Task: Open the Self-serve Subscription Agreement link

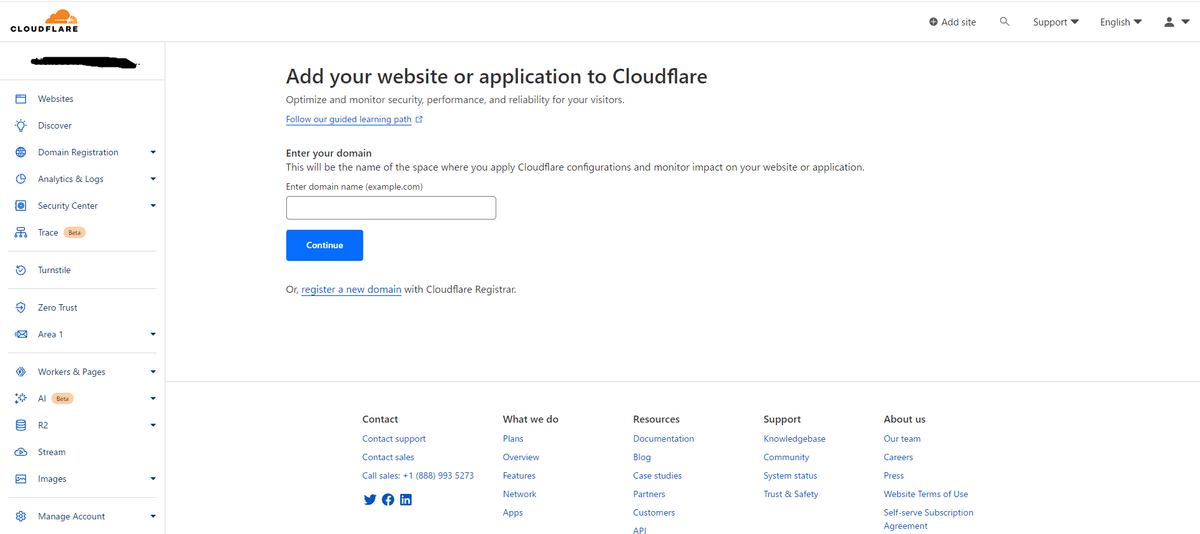Action: [929, 519]
